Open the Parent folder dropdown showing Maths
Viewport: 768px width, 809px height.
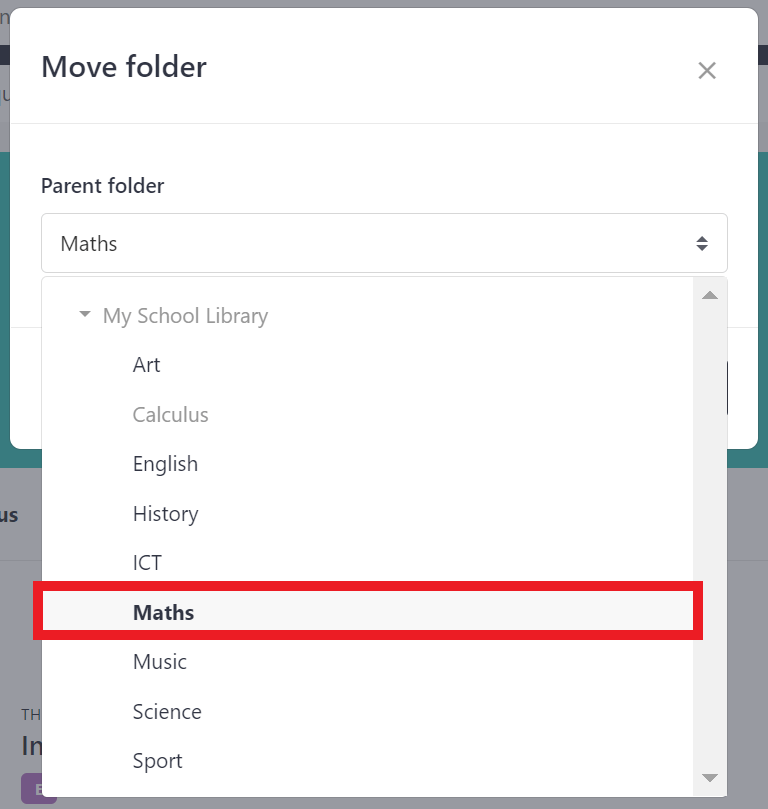click(384, 242)
